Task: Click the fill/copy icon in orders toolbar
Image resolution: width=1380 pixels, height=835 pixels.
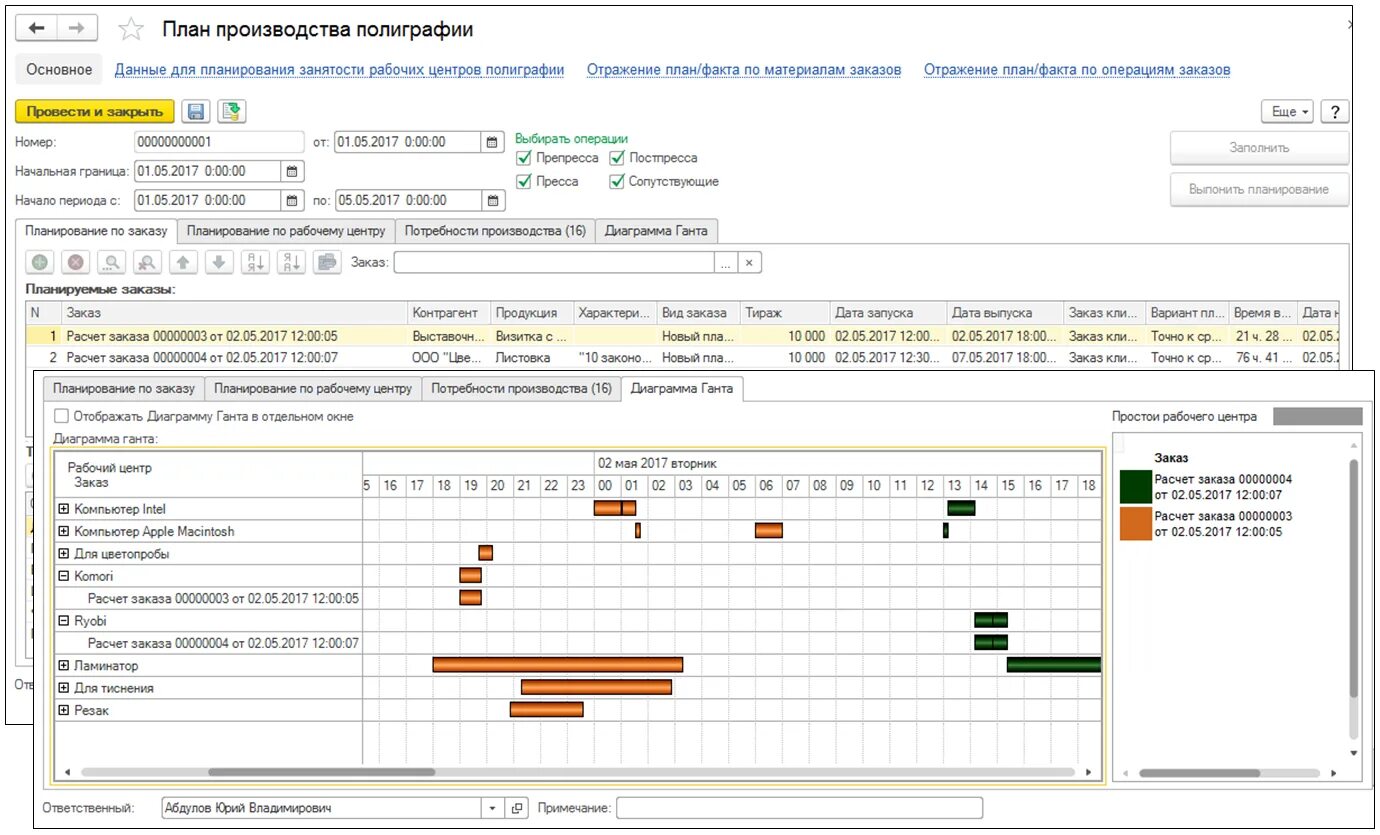Action: pyautogui.click(x=326, y=262)
